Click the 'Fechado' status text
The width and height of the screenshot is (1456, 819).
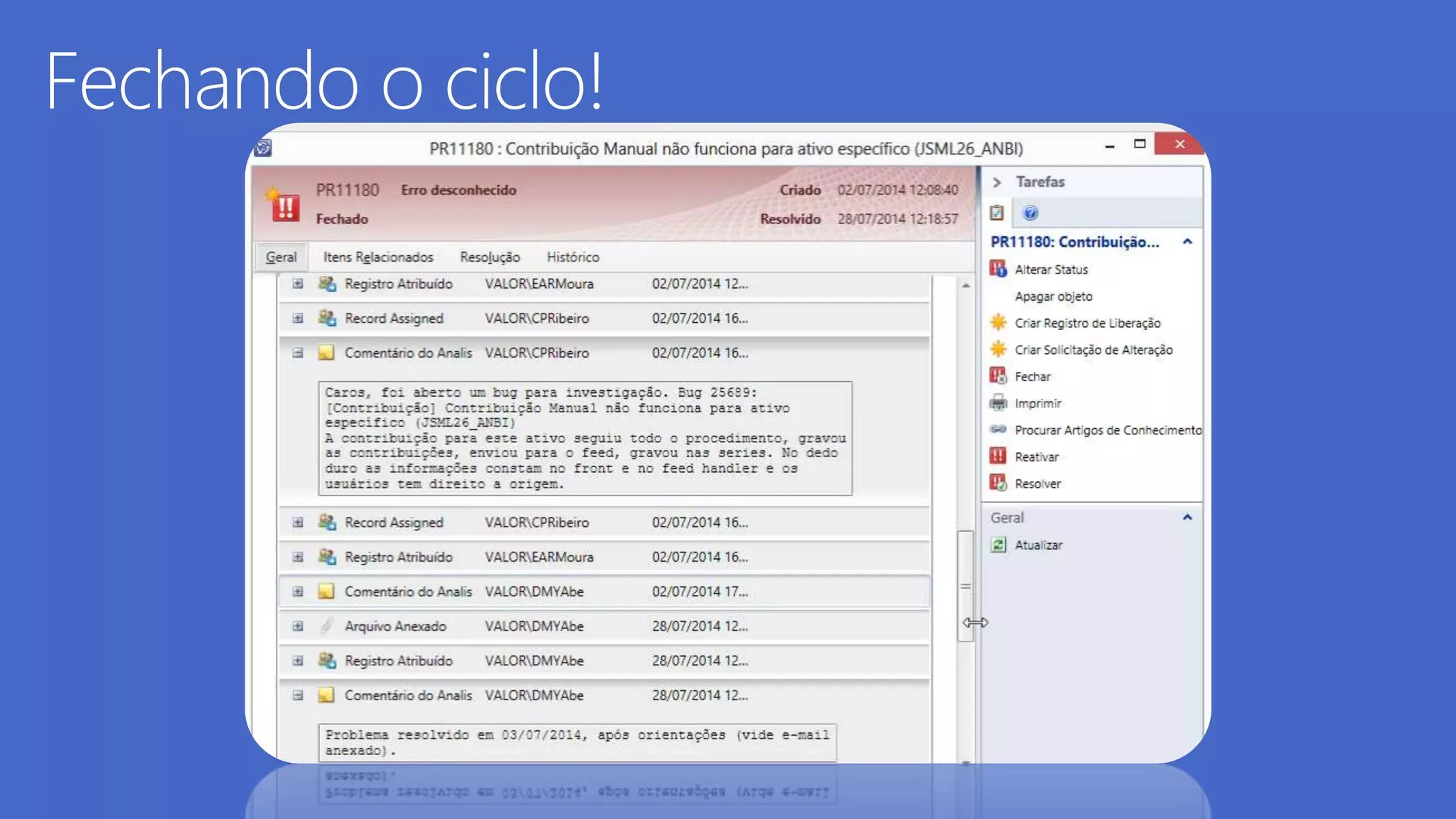342,219
